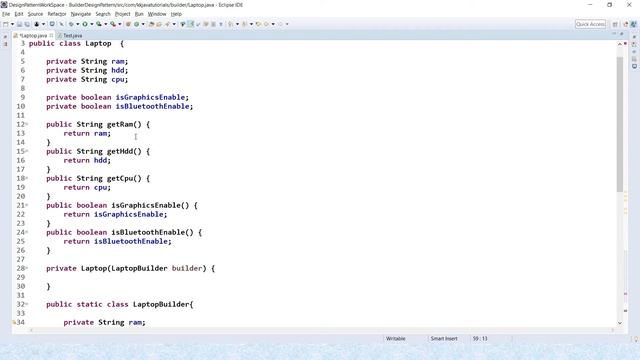
Task: Open the Run configurations dropdown arrow
Action: 91,24
